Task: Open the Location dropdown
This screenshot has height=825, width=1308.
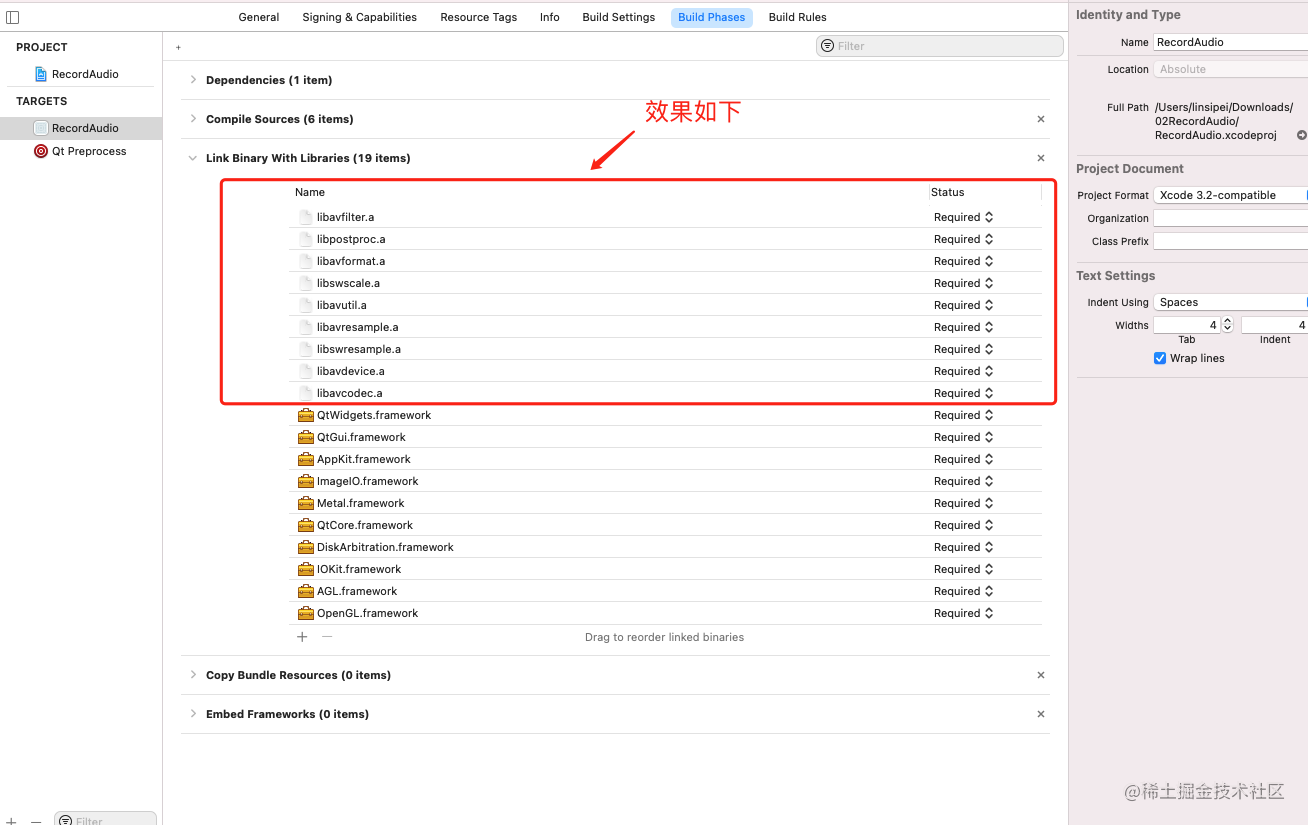Action: pyautogui.click(x=1230, y=69)
